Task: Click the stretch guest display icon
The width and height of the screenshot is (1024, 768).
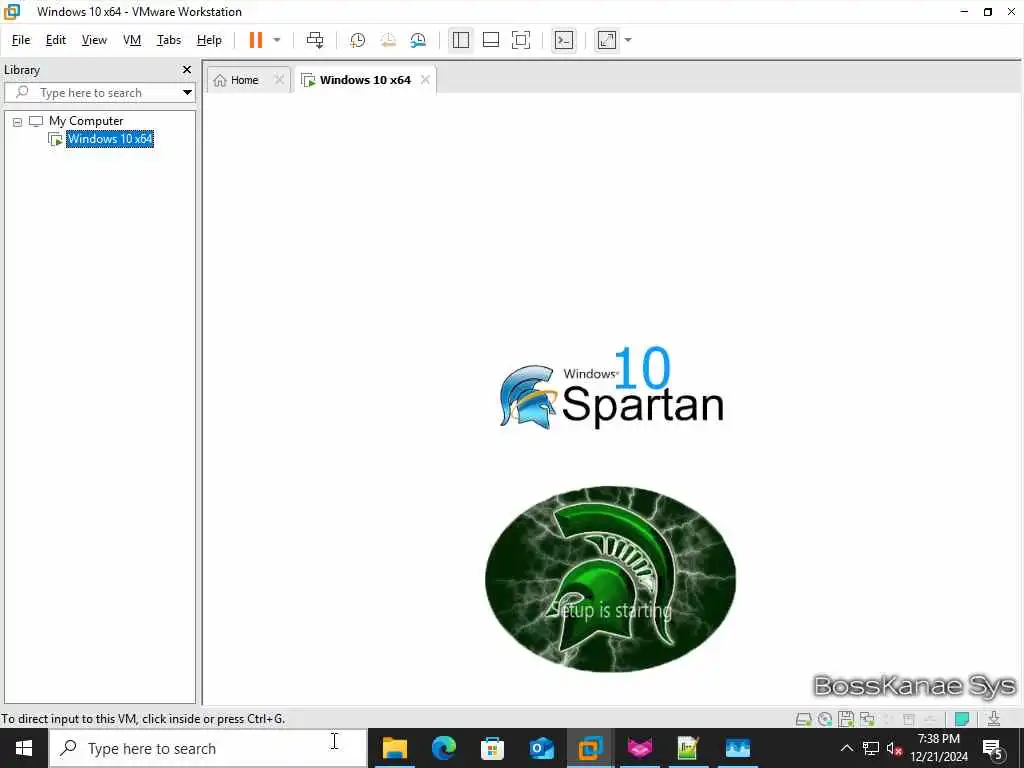Action: pyautogui.click(x=607, y=40)
